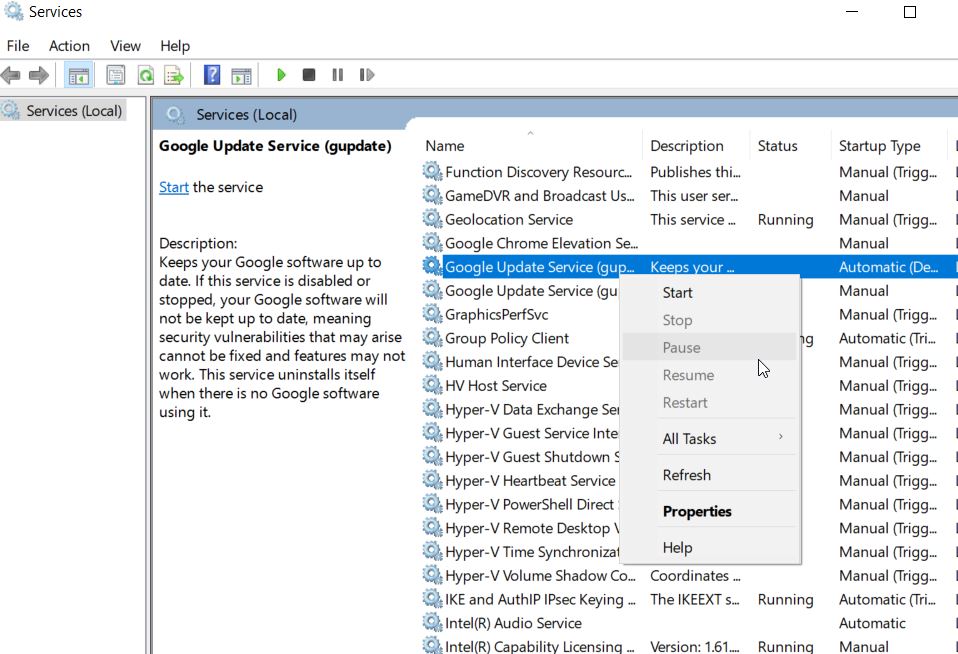Choose Start in the context menu
Image resolution: width=958 pixels, height=654 pixels.
pyautogui.click(x=710, y=293)
